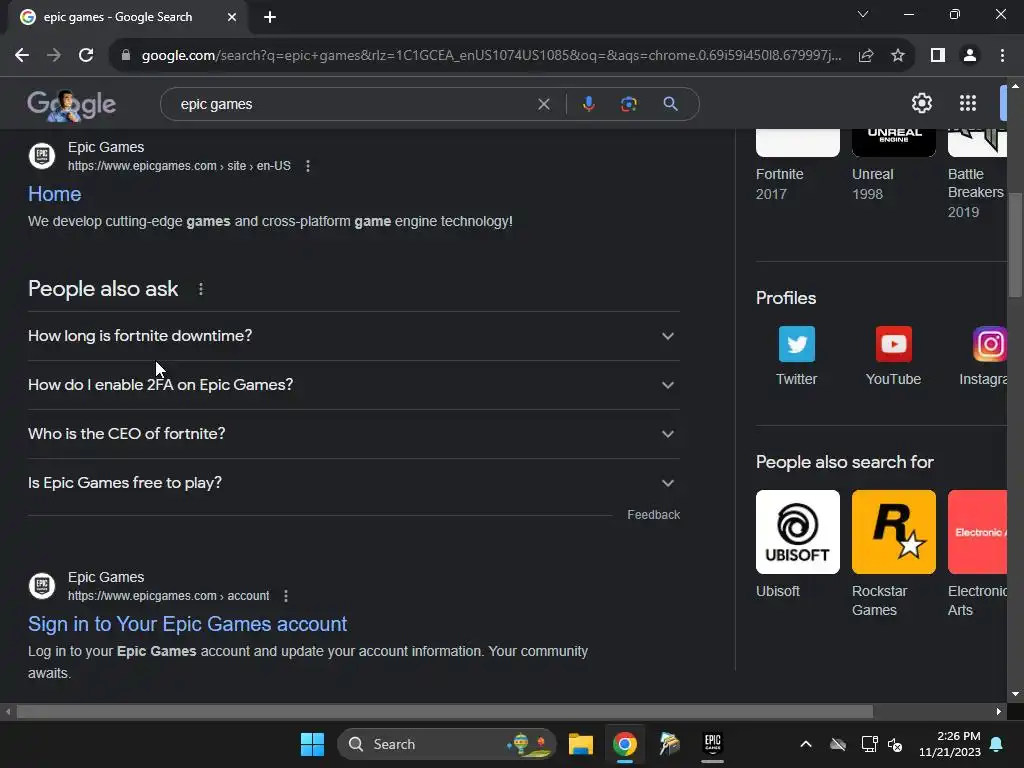
Task: Toggle the Chrome side panel
Action: (938, 56)
